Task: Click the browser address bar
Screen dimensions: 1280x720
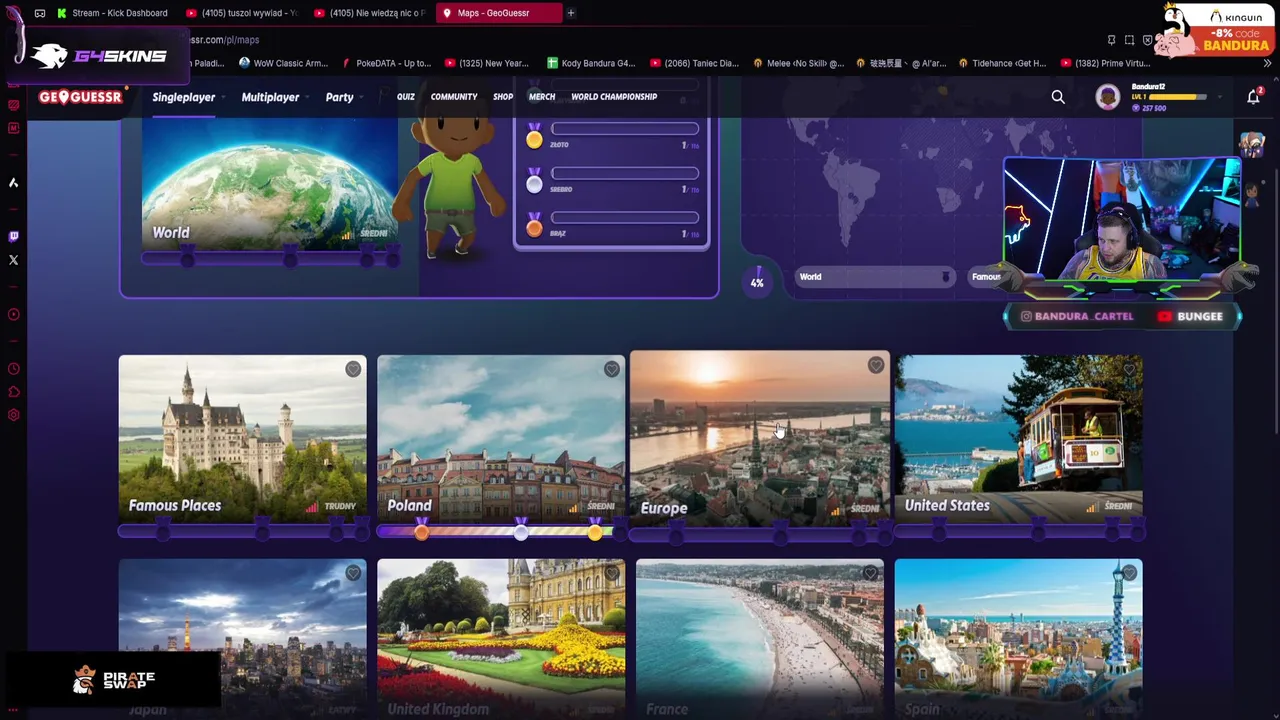Action: [x=640, y=40]
